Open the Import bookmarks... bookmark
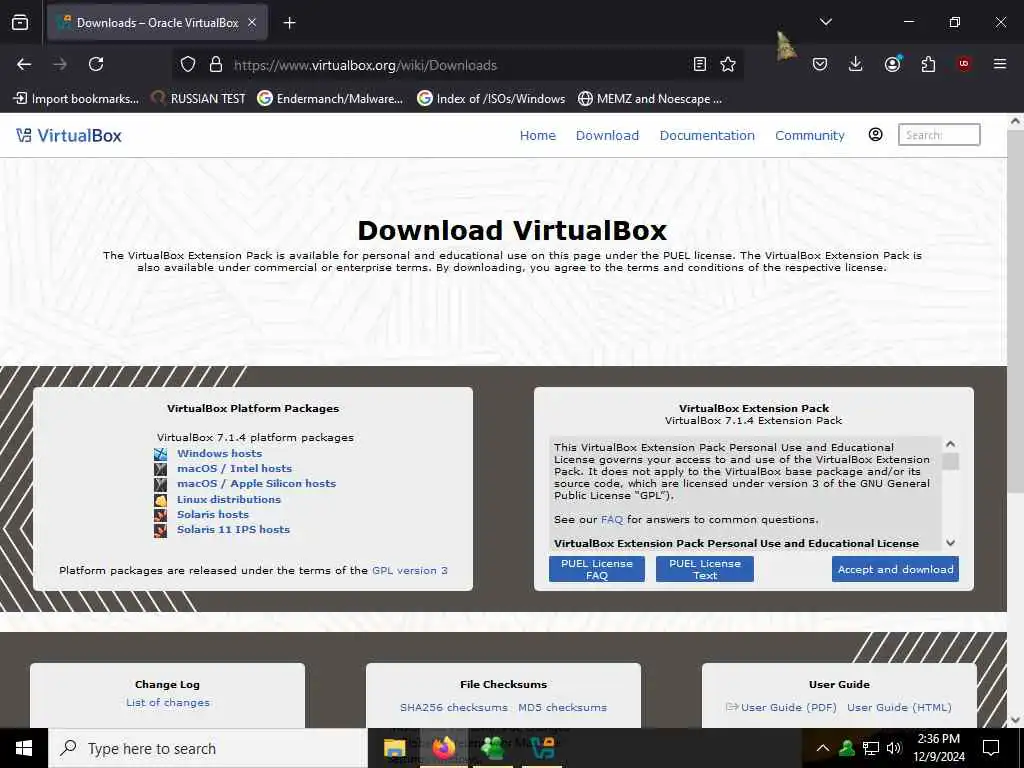 click(76, 99)
